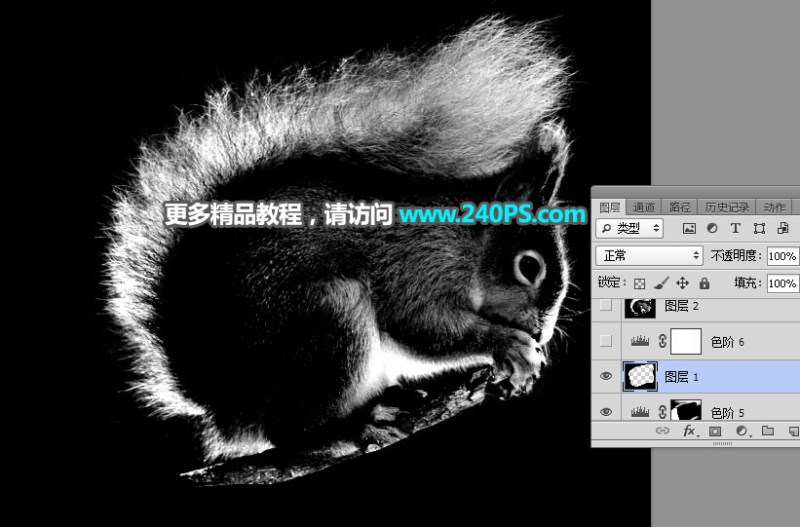Viewport: 800px width, 527px height.
Task: Add a layer style with fx button
Action: point(689,431)
